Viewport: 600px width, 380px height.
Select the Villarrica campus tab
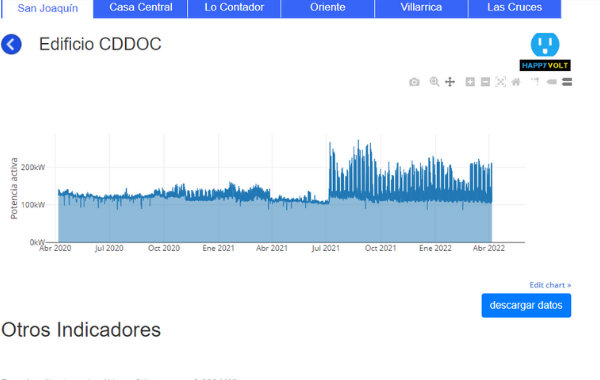[421, 8]
